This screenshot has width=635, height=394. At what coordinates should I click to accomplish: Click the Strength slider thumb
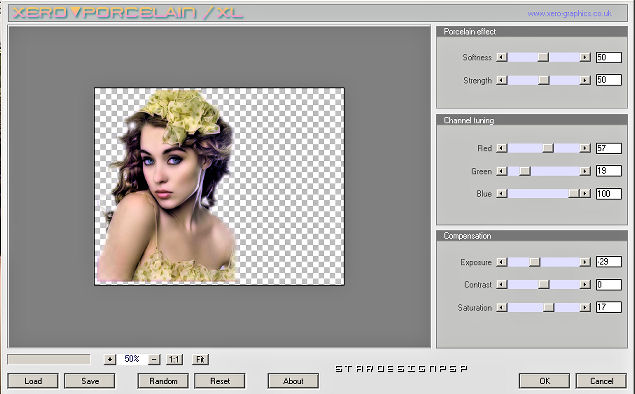click(543, 80)
